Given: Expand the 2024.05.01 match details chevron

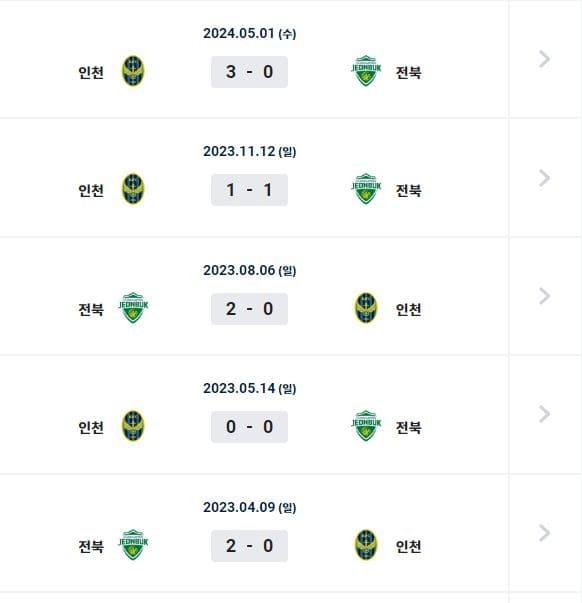Looking at the screenshot, I should pyautogui.click(x=544, y=59).
